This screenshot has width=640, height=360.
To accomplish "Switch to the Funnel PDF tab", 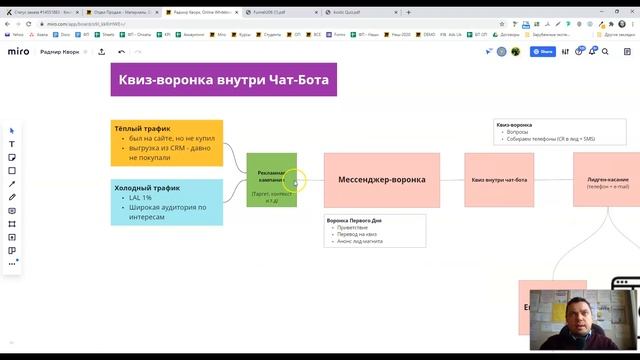I will click(281, 12).
